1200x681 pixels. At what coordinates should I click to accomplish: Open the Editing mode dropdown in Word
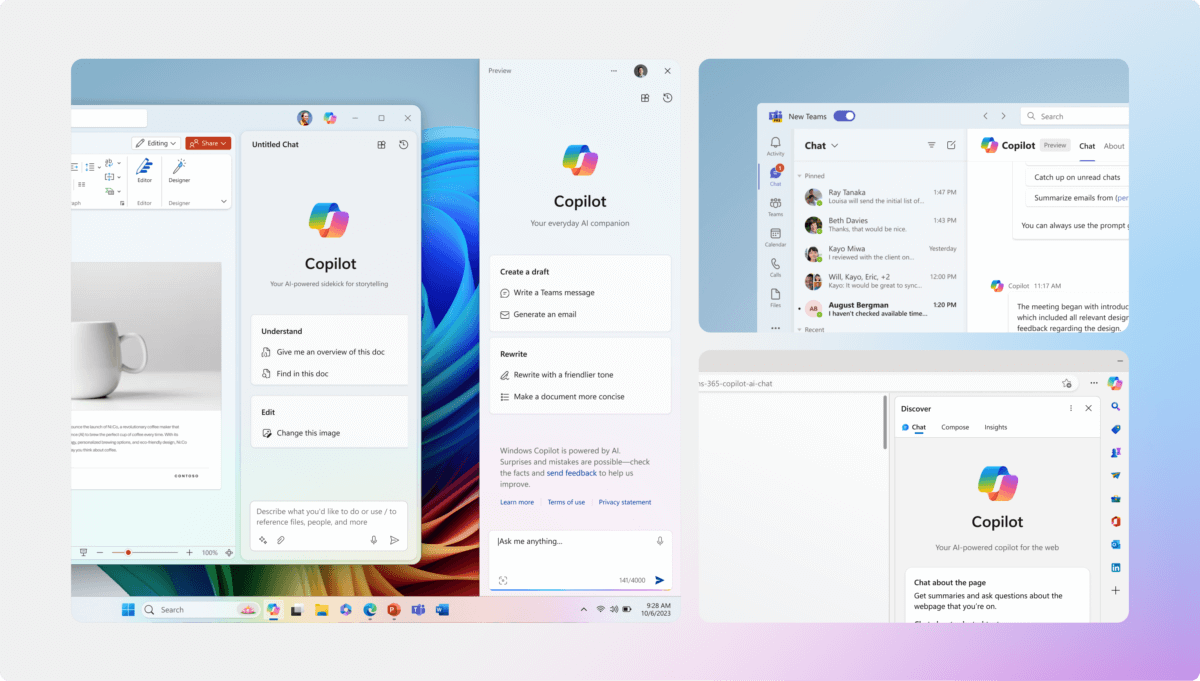click(x=156, y=143)
